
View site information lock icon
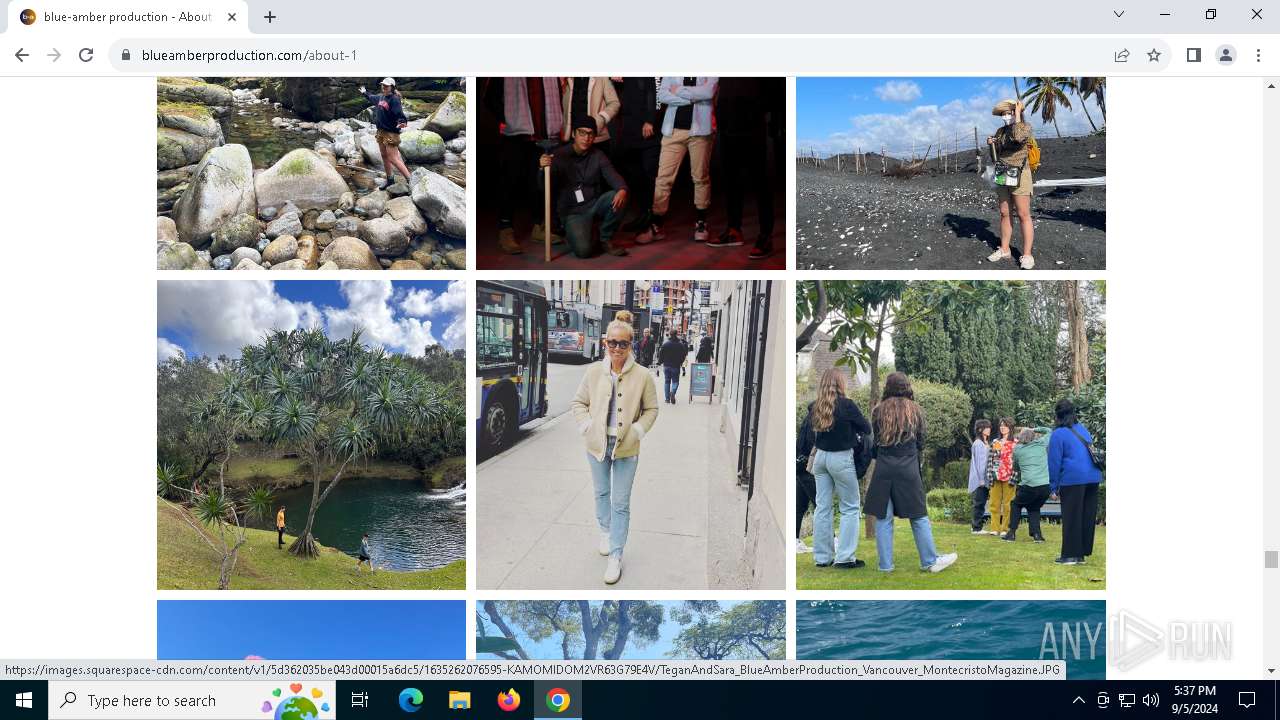[x=126, y=55]
